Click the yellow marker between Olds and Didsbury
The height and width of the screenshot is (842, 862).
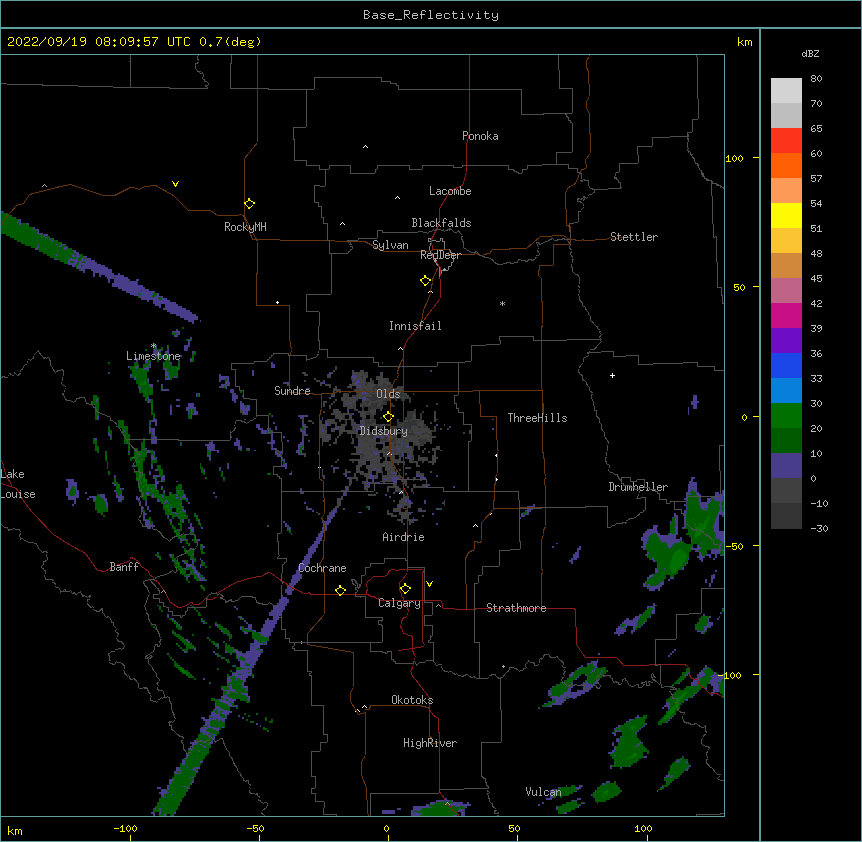click(x=388, y=416)
